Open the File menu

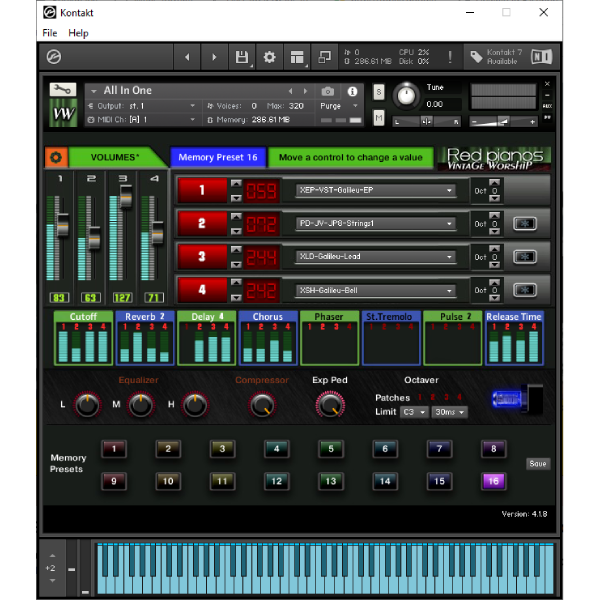pyautogui.click(x=50, y=33)
